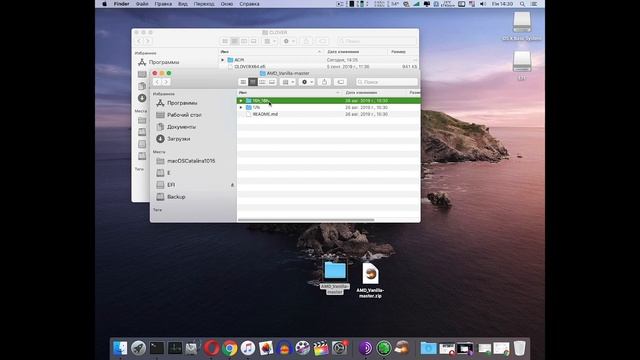Open the Переход menu
640x360 pixels.
[x=204, y=4]
